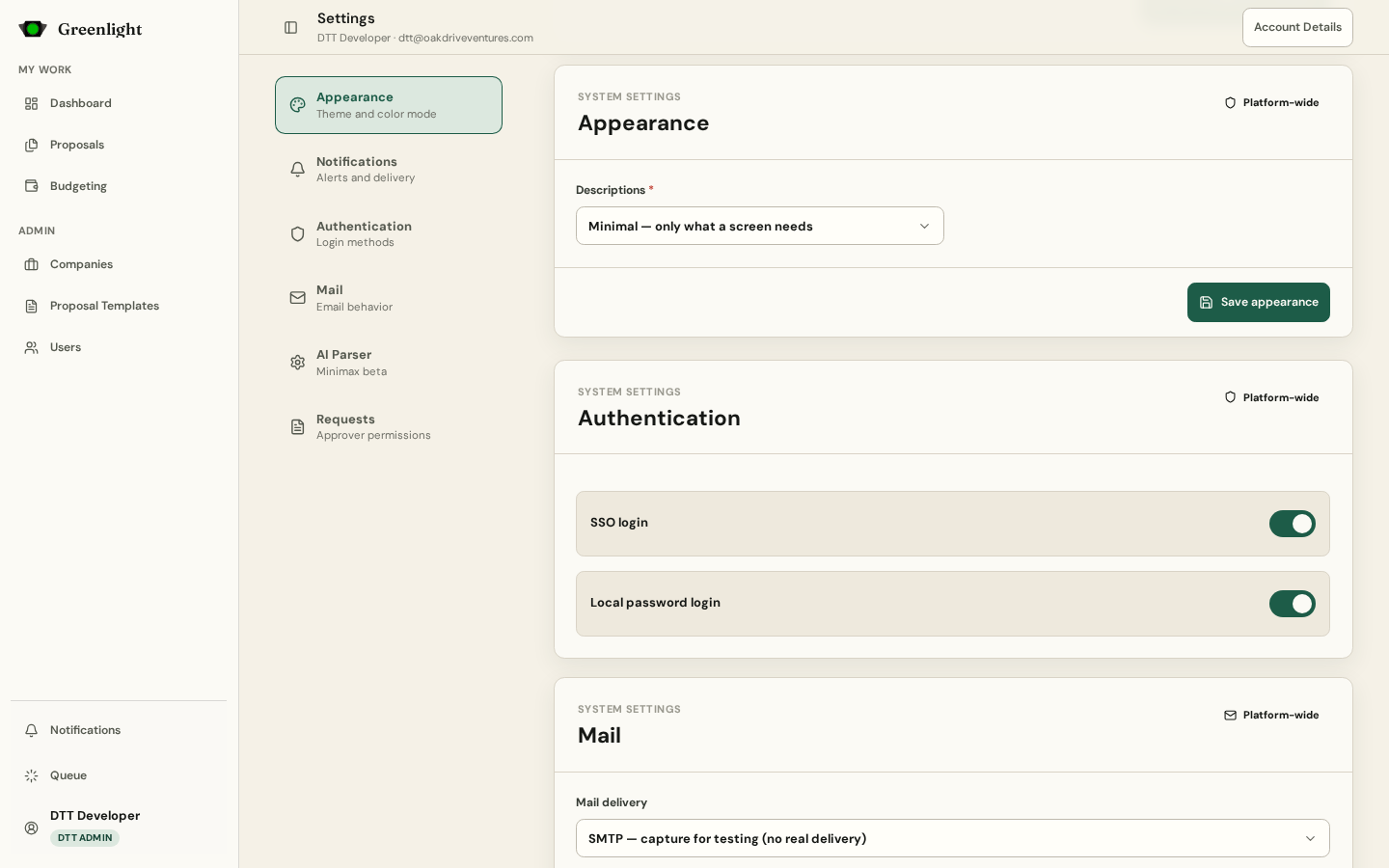Open Companies admin page

point(119,264)
